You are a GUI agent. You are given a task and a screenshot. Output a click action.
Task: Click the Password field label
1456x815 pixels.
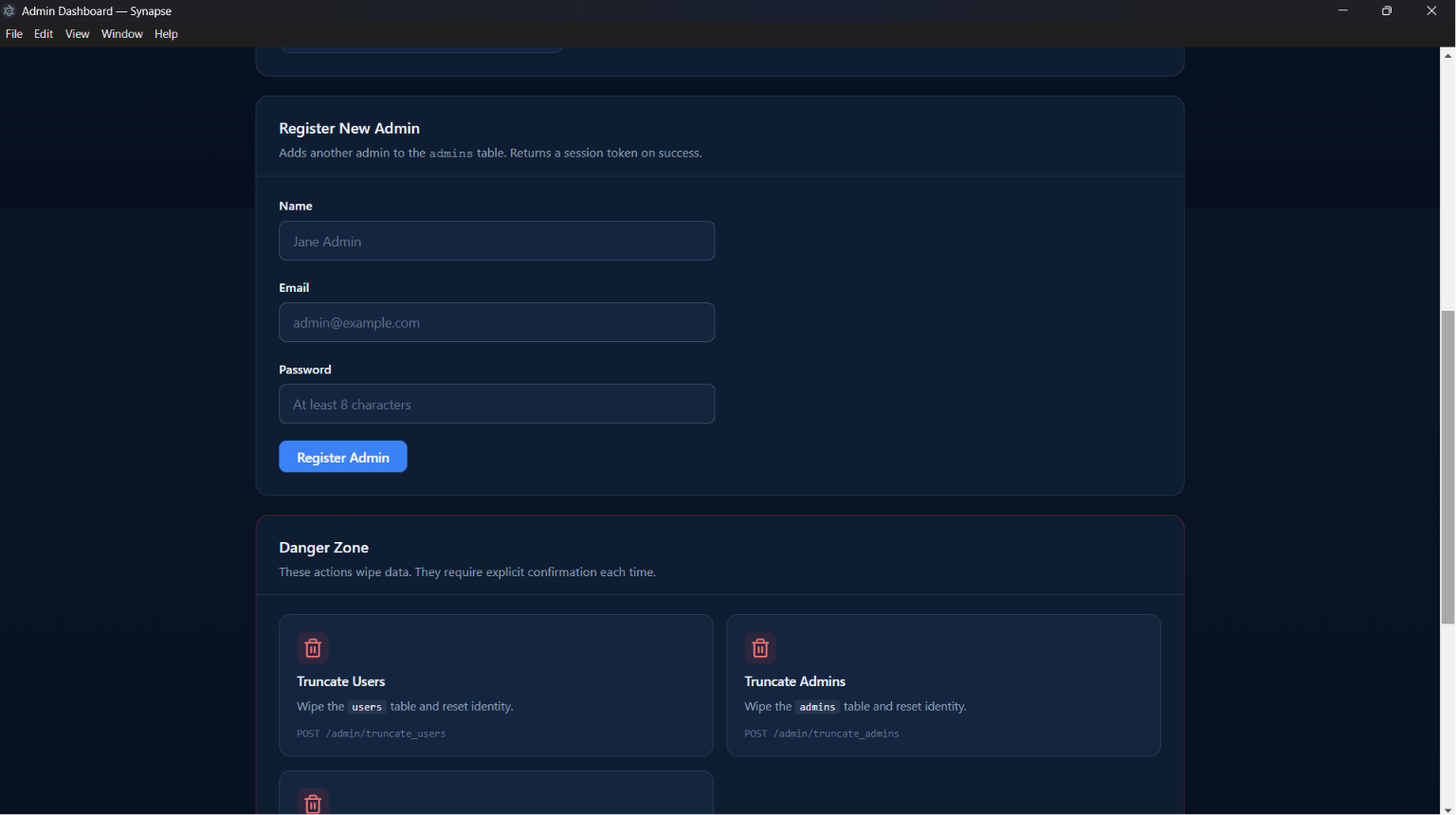coord(305,370)
